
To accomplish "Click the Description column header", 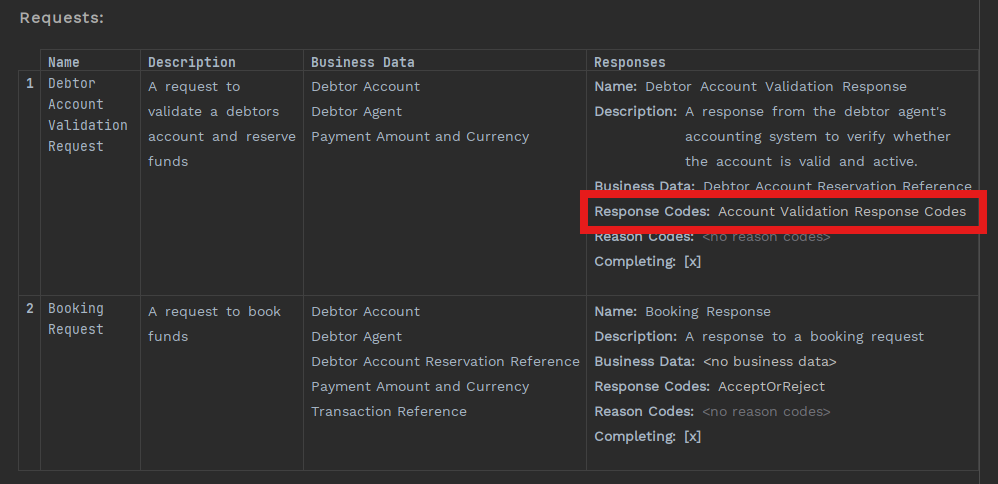I will pos(192,62).
